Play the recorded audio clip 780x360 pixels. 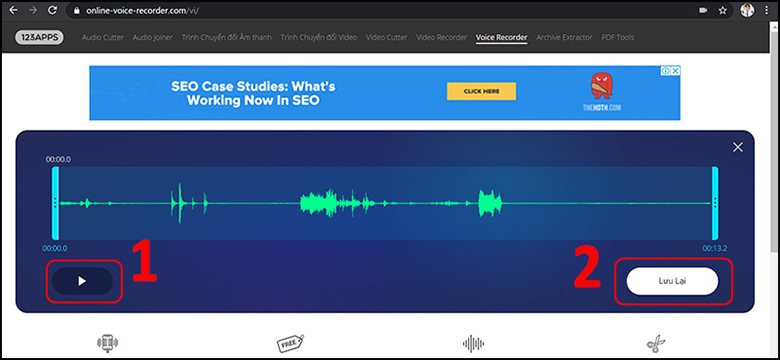point(82,281)
